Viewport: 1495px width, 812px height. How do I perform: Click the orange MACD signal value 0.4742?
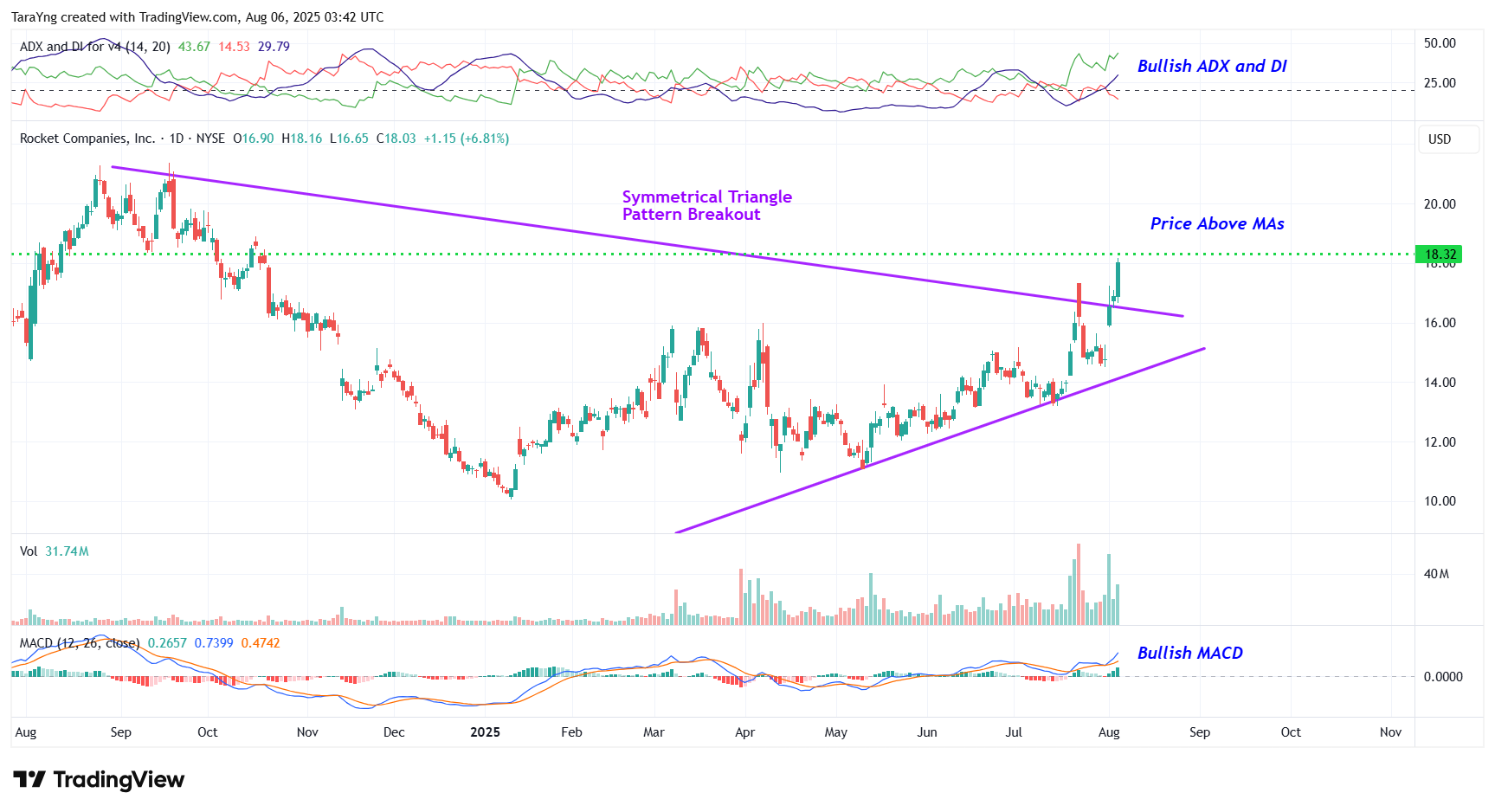click(261, 643)
